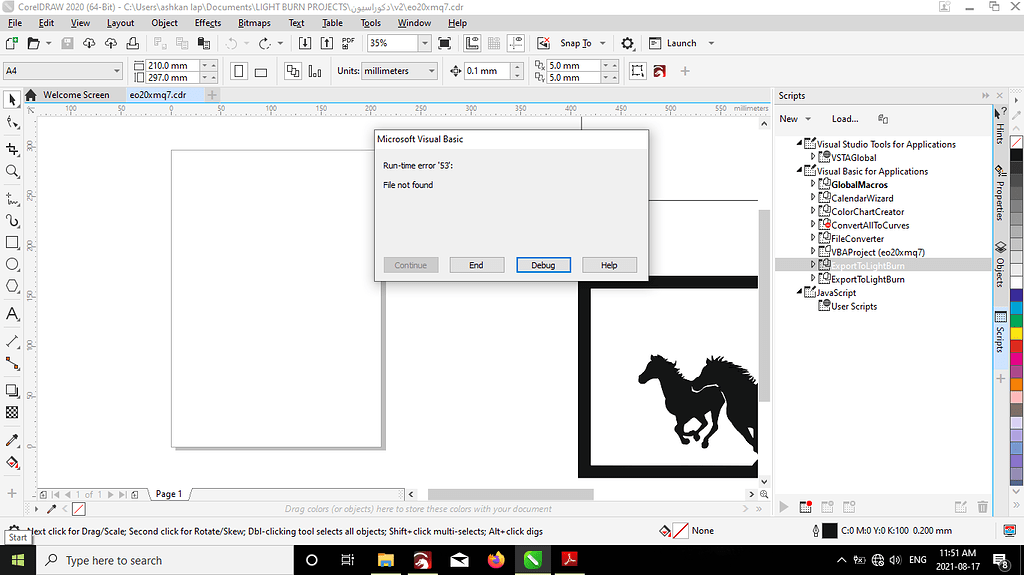
Task: Select the Zoom tool
Action: [x=12, y=172]
